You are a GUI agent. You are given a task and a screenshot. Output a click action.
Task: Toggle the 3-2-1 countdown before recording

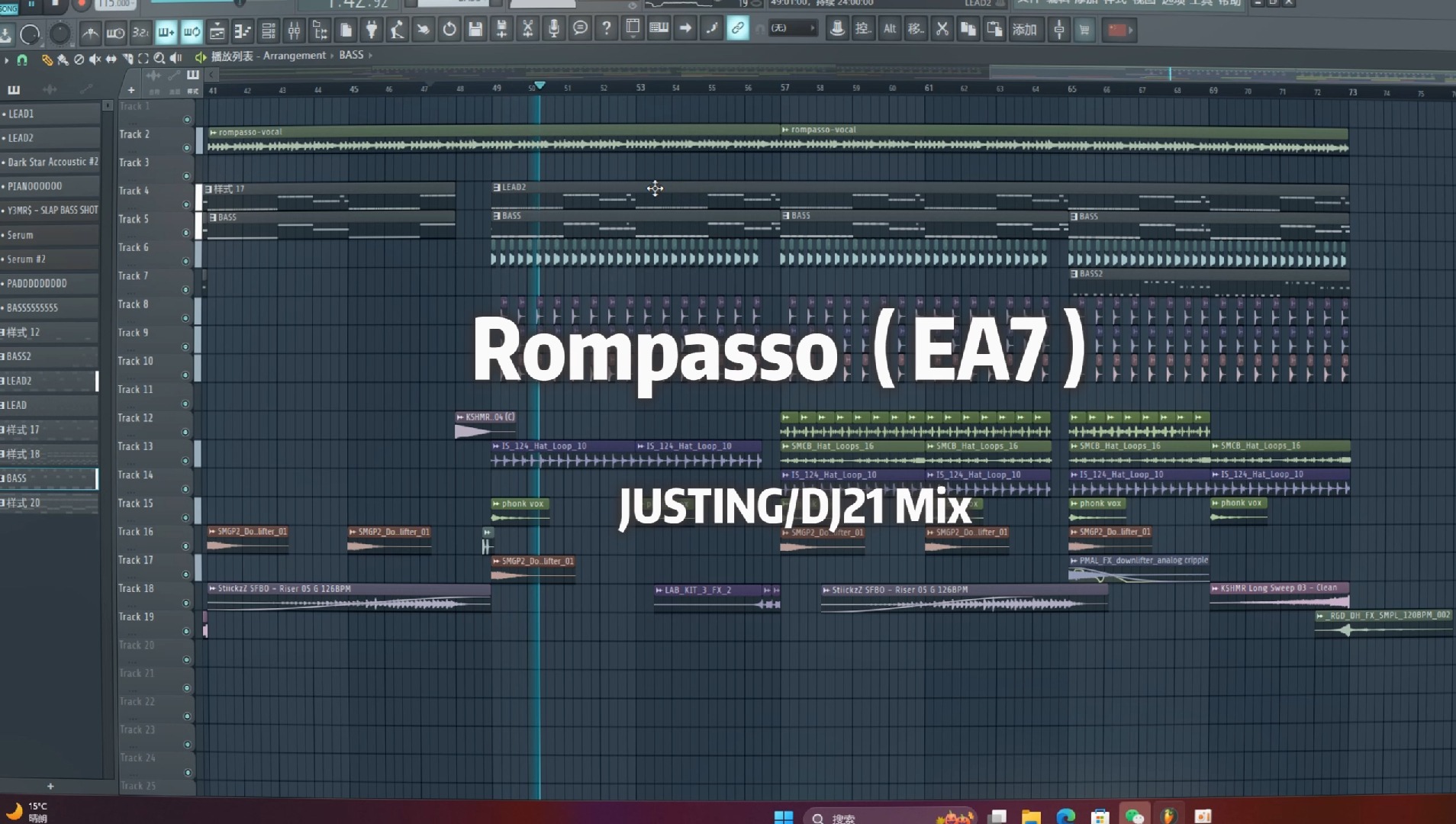(140, 31)
